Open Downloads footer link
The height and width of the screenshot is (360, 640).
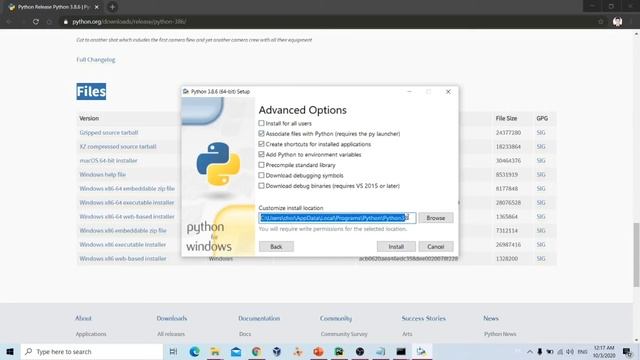click(172, 318)
